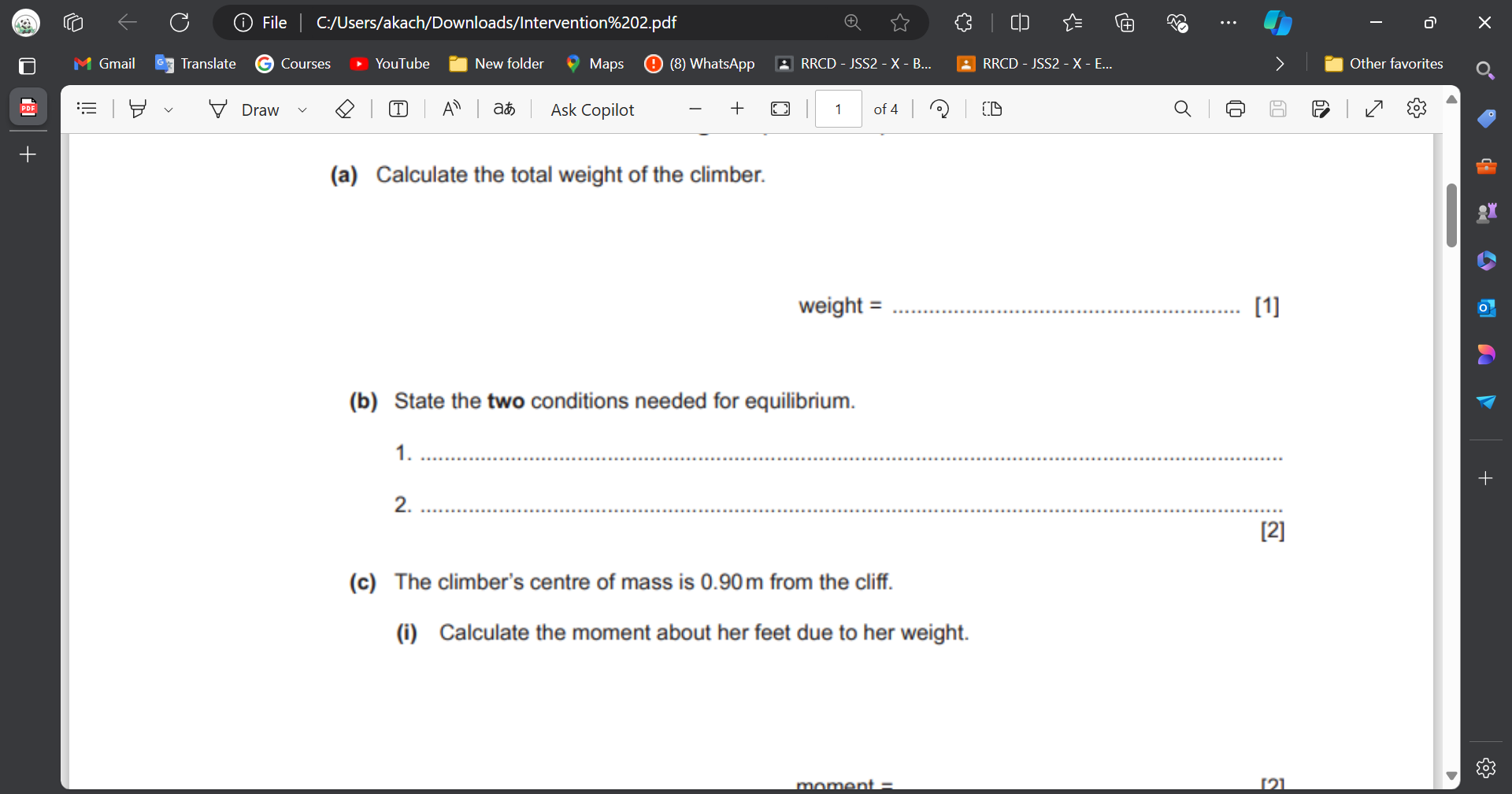The height and width of the screenshot is (794, 1512).
Task: Toggle split screen view
Action: coord(1020,23)
